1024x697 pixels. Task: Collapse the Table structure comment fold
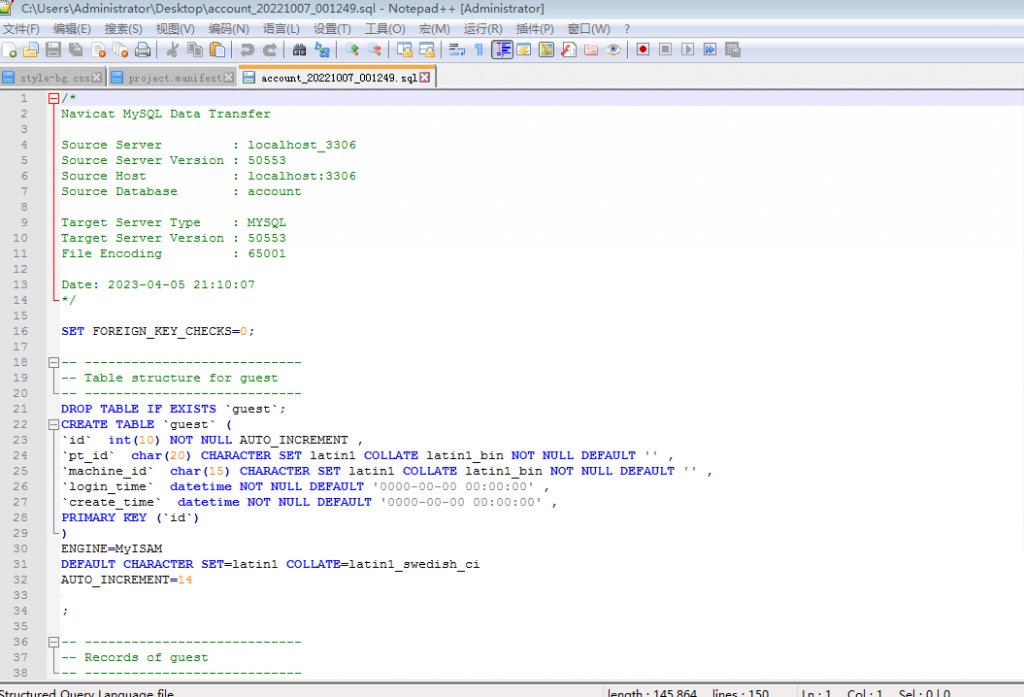point(51,362)
